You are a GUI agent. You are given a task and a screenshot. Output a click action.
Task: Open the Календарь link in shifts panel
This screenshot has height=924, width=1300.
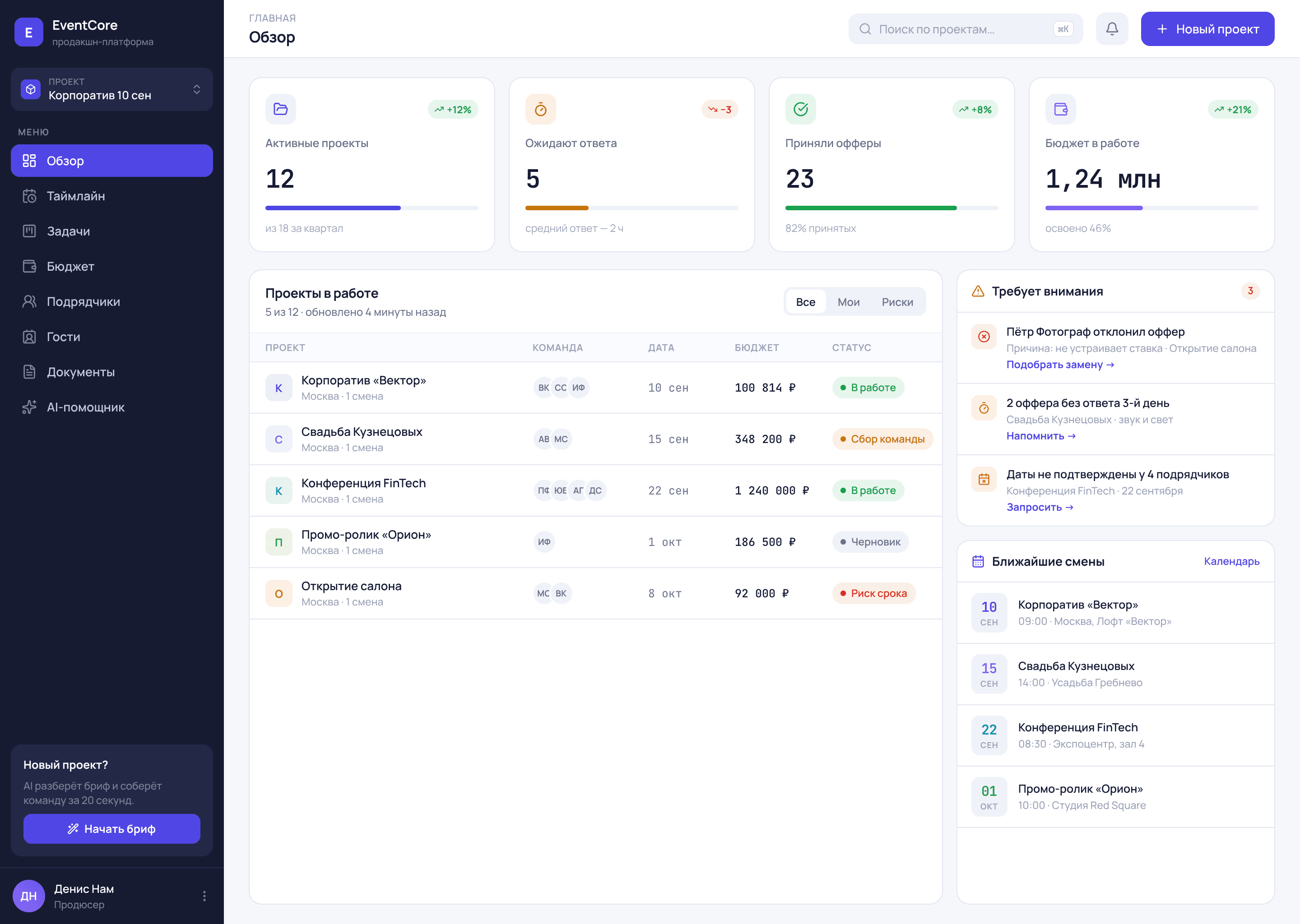point(1231,562)
